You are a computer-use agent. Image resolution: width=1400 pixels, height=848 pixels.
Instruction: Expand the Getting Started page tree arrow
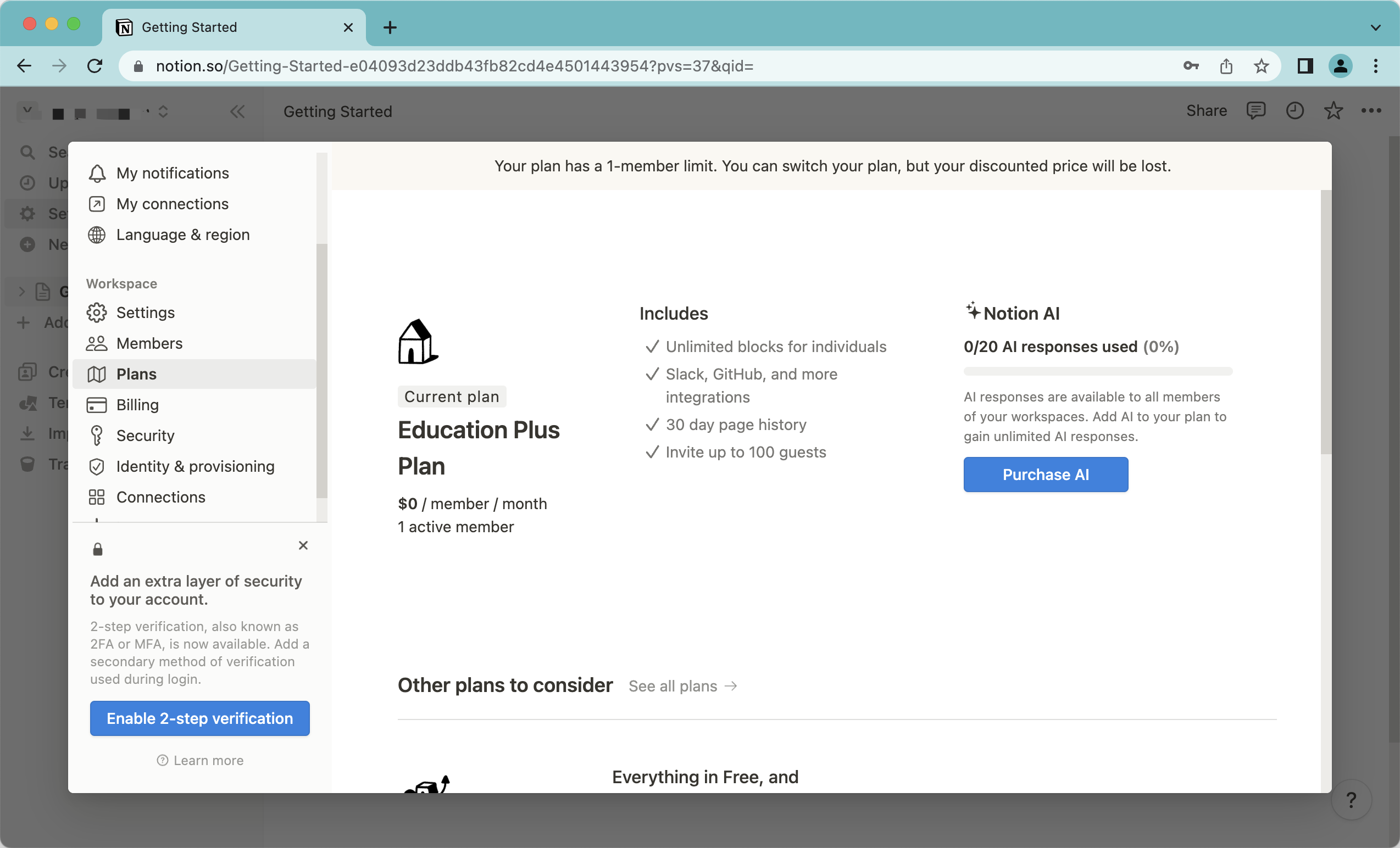click(21, 292)
